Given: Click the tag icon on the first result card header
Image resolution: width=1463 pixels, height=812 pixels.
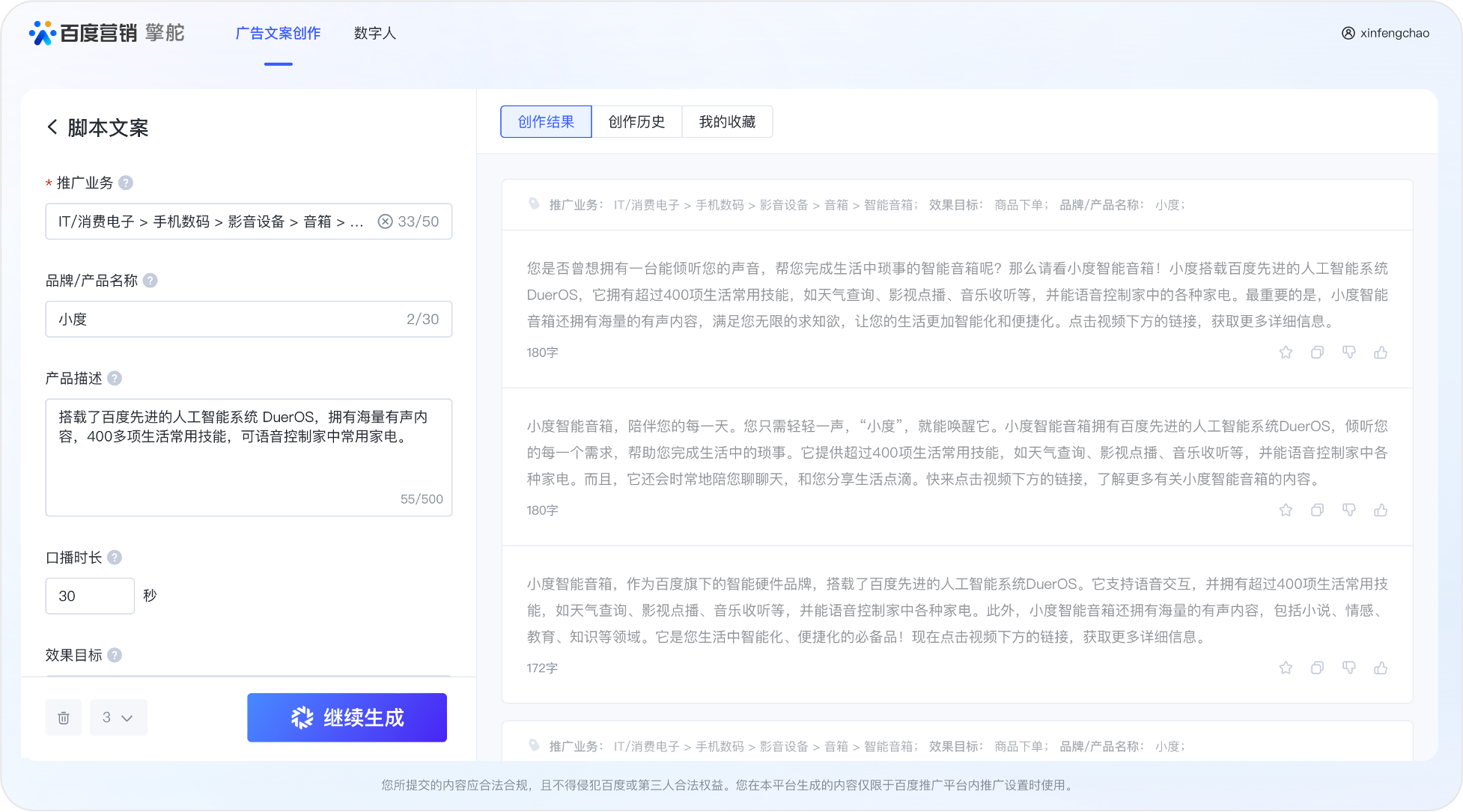Looking at the screenshot, I should [x=534, y=204].
